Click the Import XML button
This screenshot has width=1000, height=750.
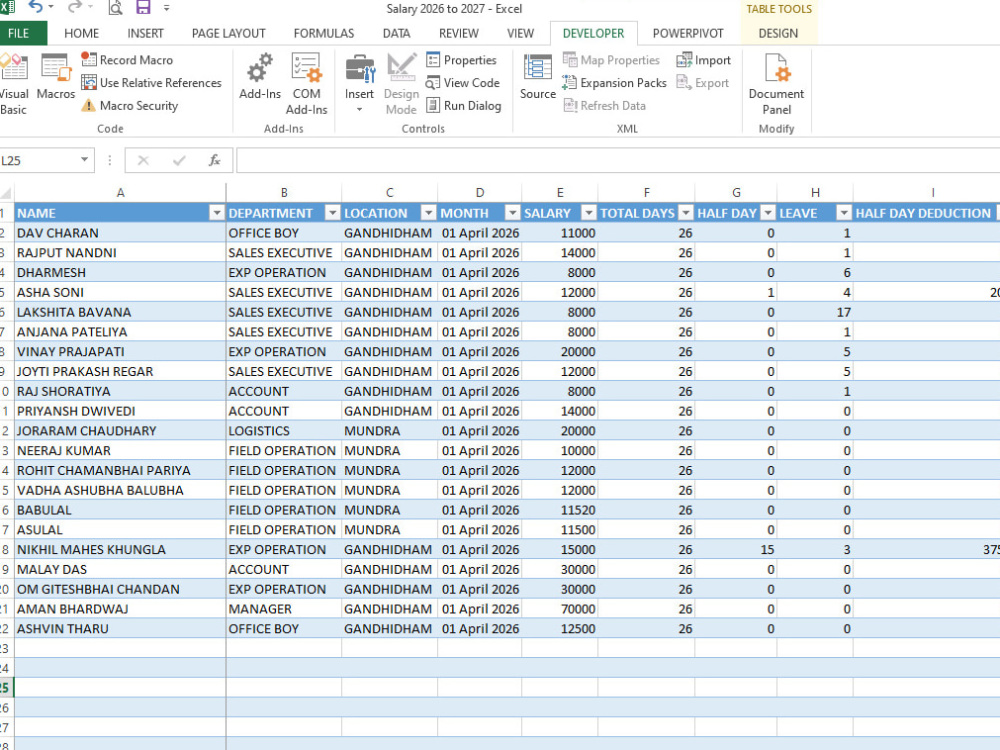[x=703, y=60]
